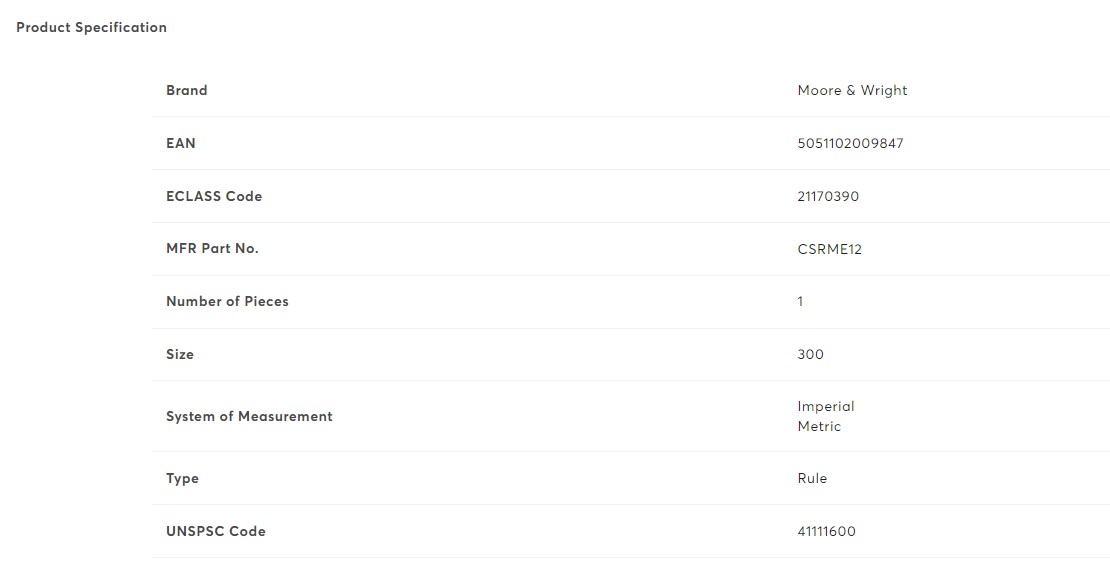
Task: Click the Number of Pieces value 1
Action: [x=801, y=302]
